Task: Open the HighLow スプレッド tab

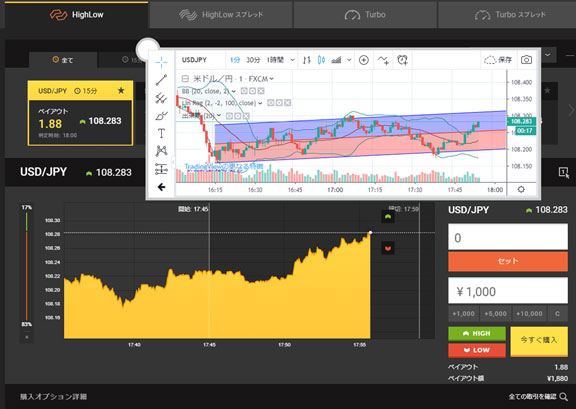Action: tap(221, 15)
